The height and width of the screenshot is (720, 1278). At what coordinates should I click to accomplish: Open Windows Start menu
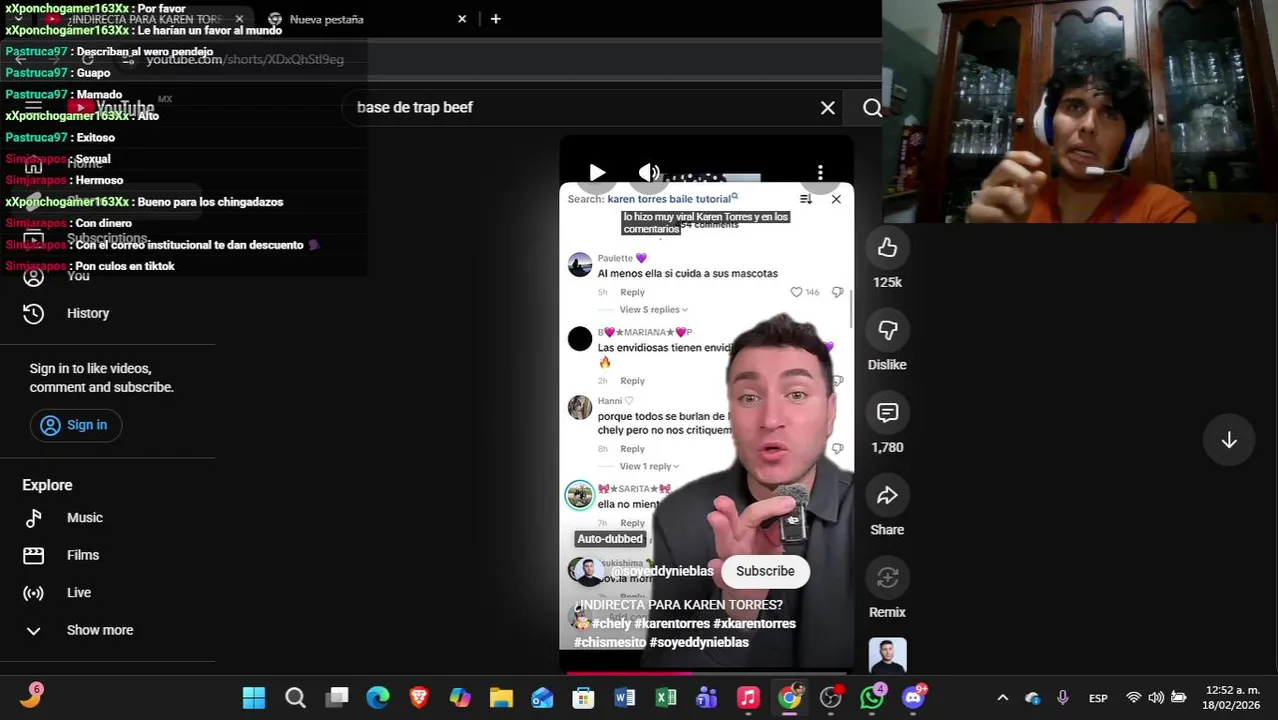click(254, 698)
